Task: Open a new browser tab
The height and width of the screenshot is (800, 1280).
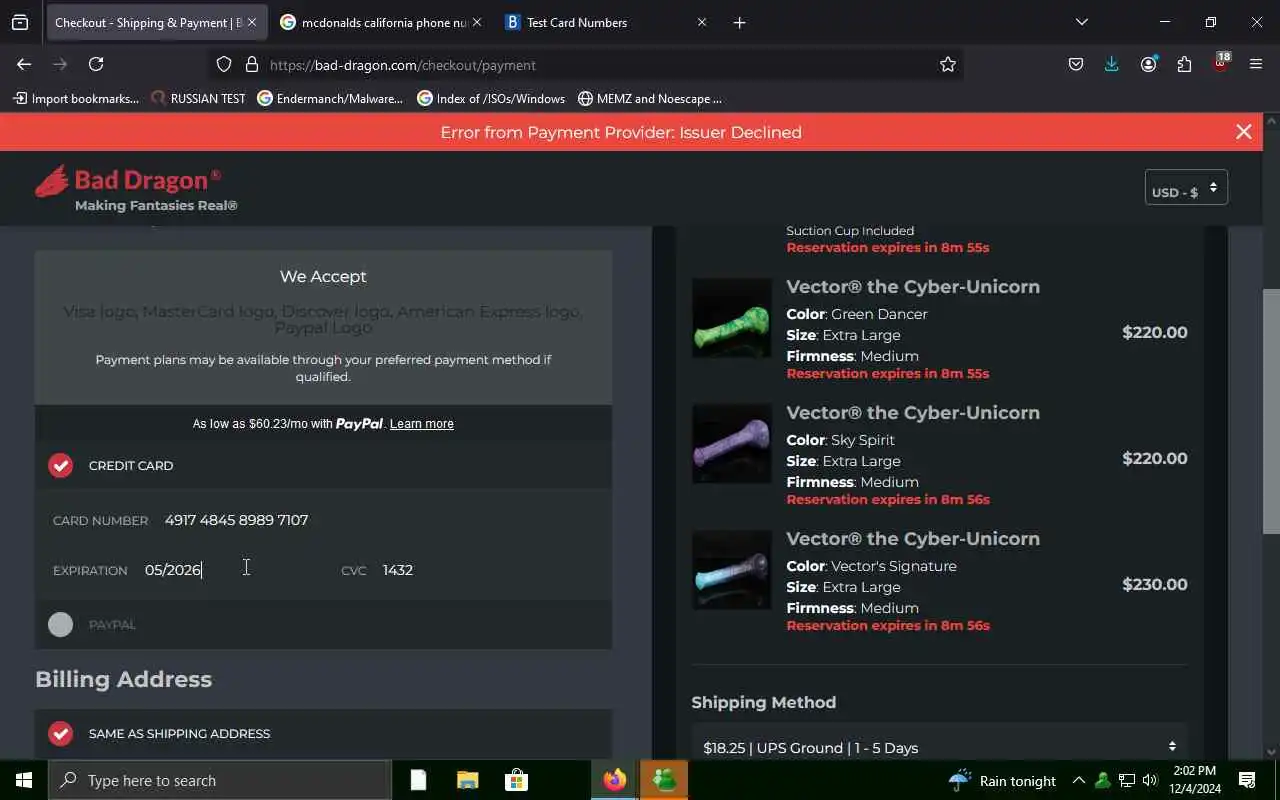Action: click(739, 22)
